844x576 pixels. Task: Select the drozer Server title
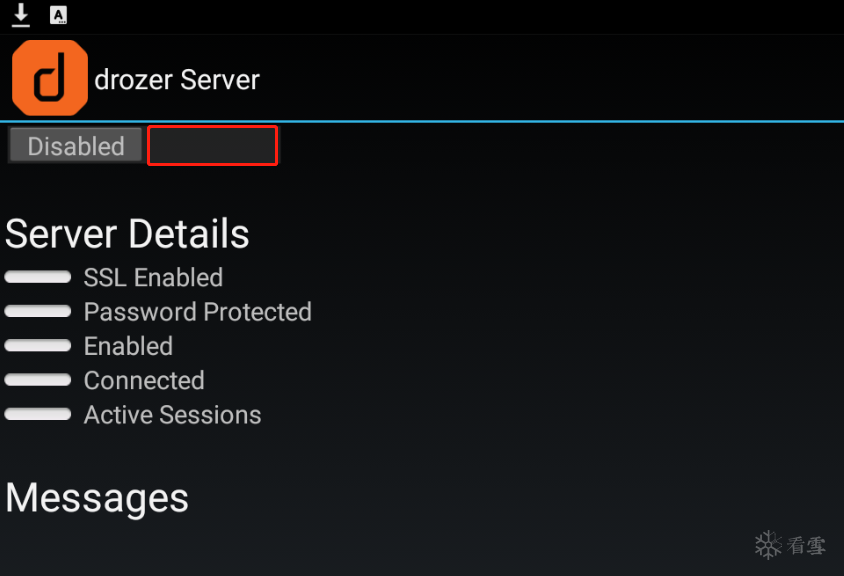177,80
